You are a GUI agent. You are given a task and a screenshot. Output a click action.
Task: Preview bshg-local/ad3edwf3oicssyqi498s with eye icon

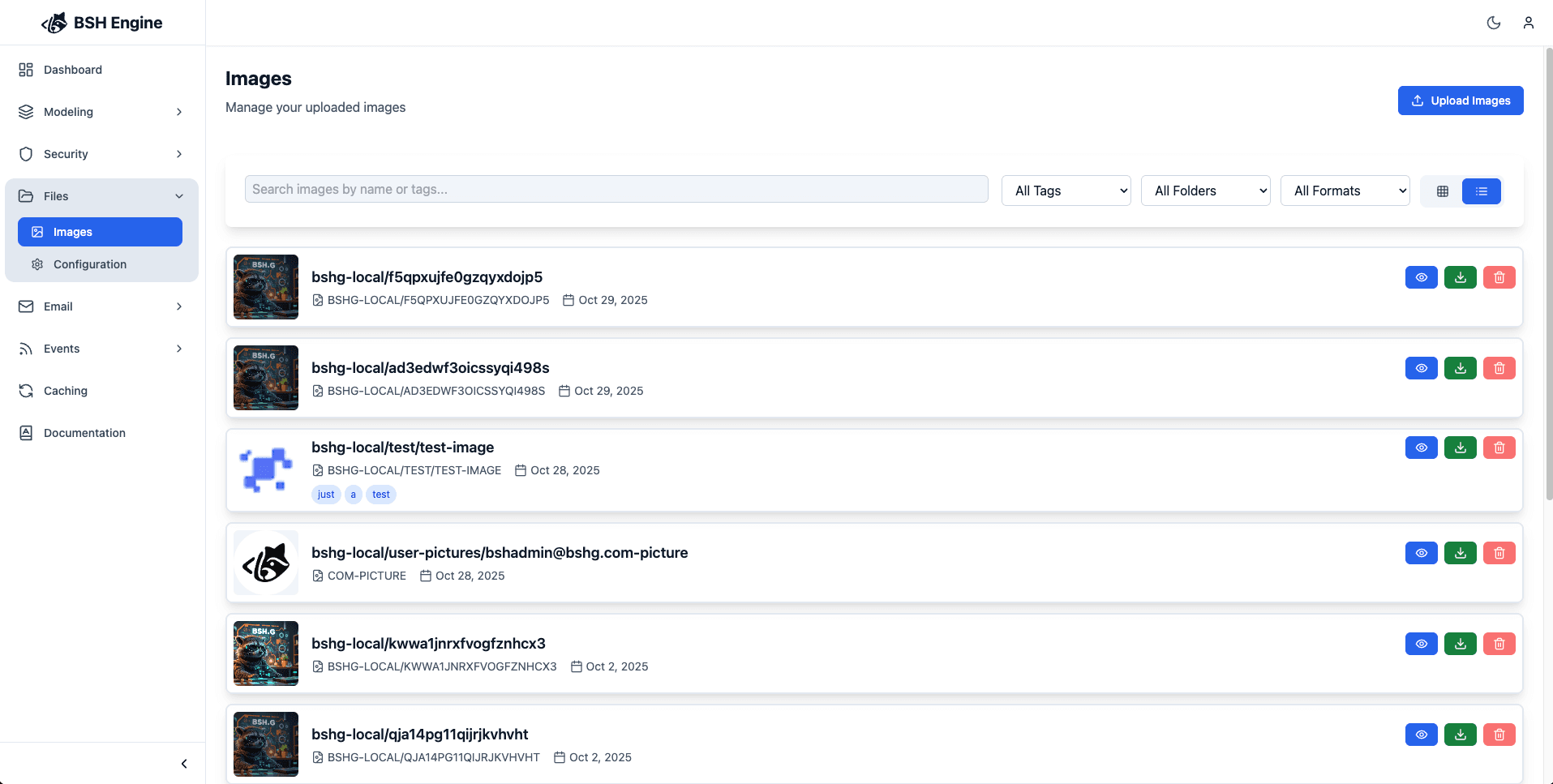coord(1421,367)
